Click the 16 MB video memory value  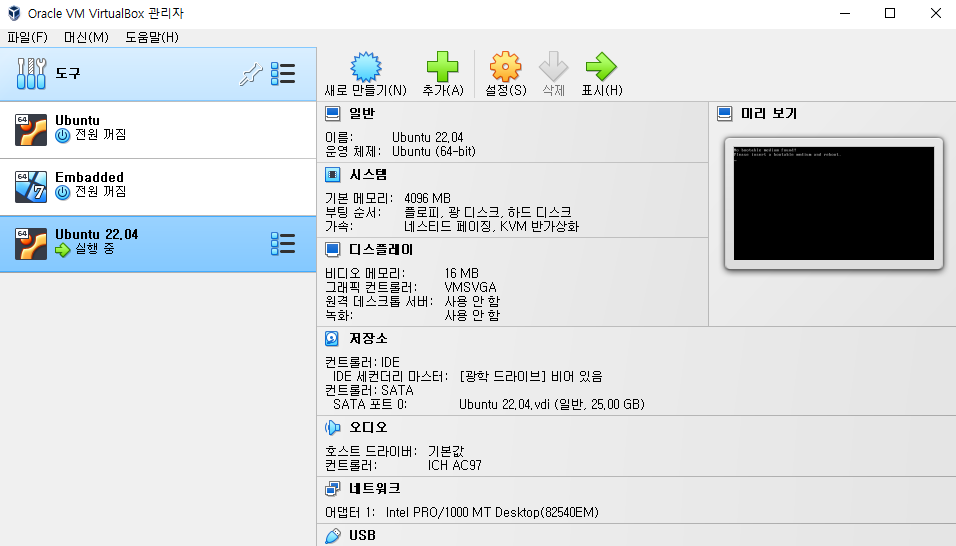point(461,273)
